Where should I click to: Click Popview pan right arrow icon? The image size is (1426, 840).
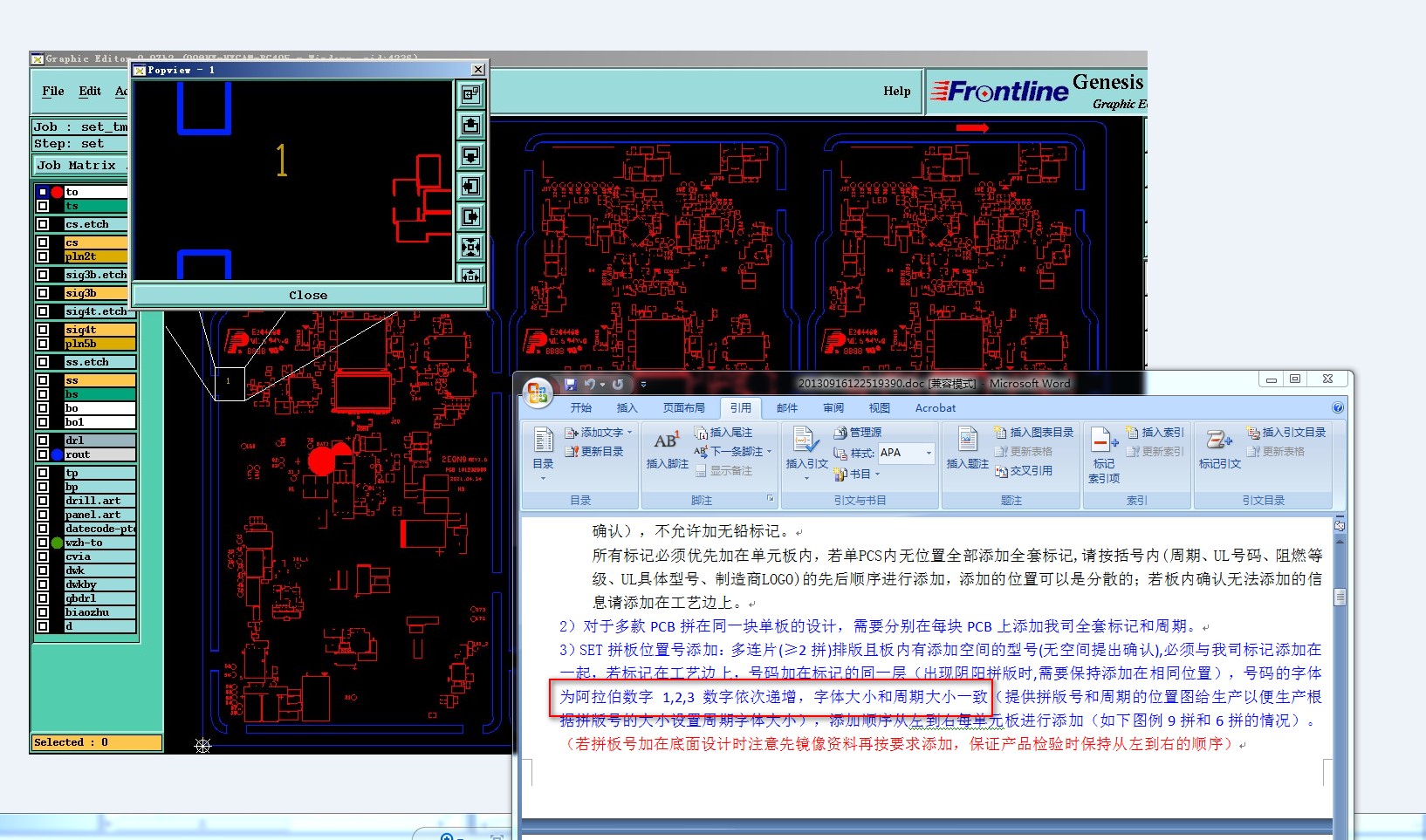tap(470, 216)
